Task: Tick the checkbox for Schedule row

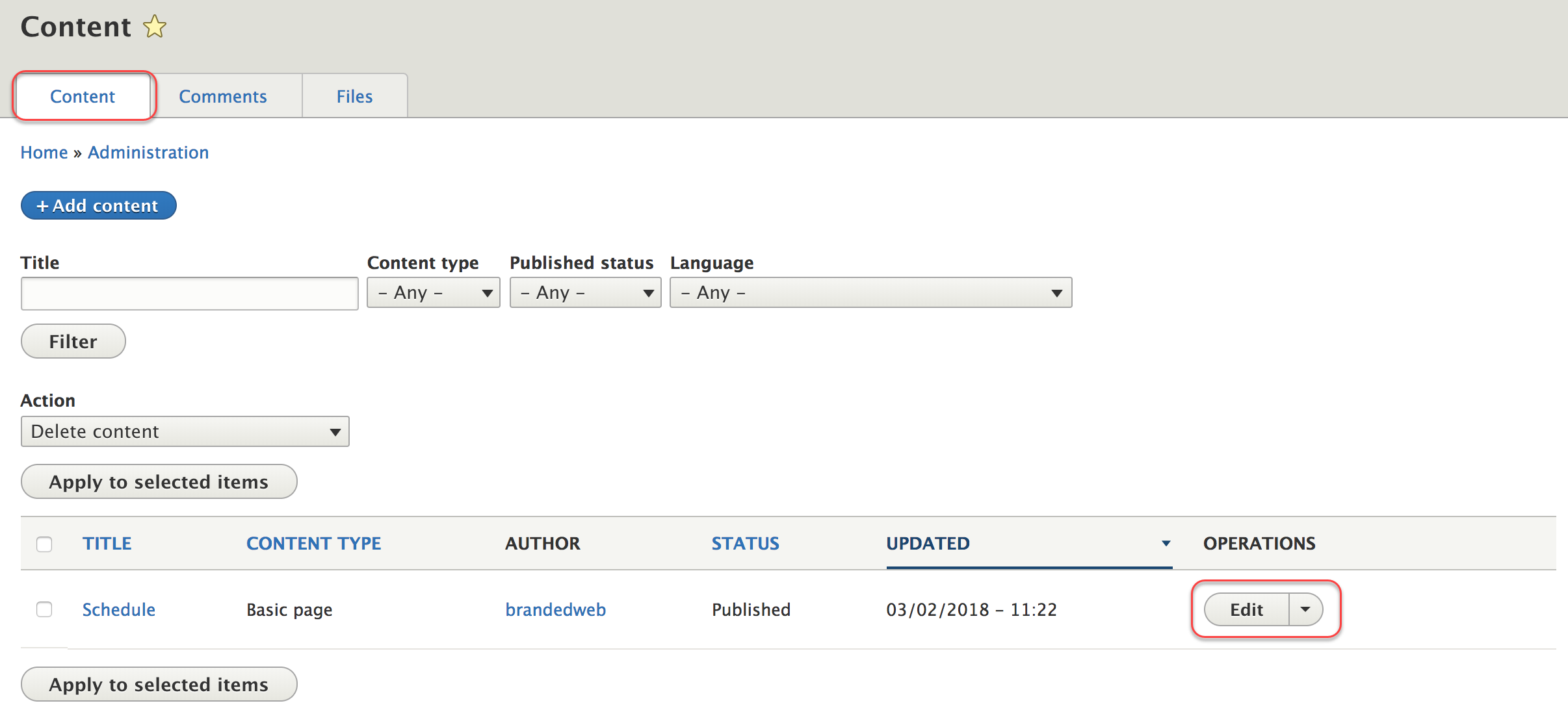Action: click(44, 609)
